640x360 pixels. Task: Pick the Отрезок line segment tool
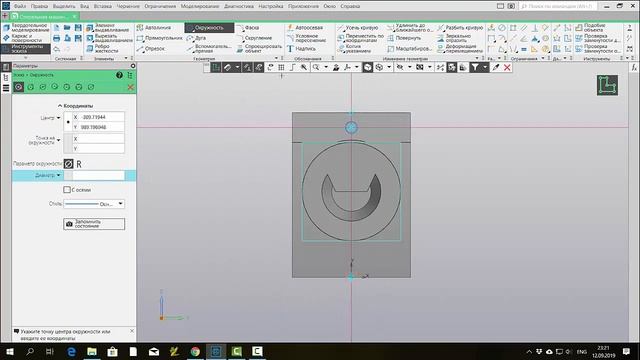[151, 49]
